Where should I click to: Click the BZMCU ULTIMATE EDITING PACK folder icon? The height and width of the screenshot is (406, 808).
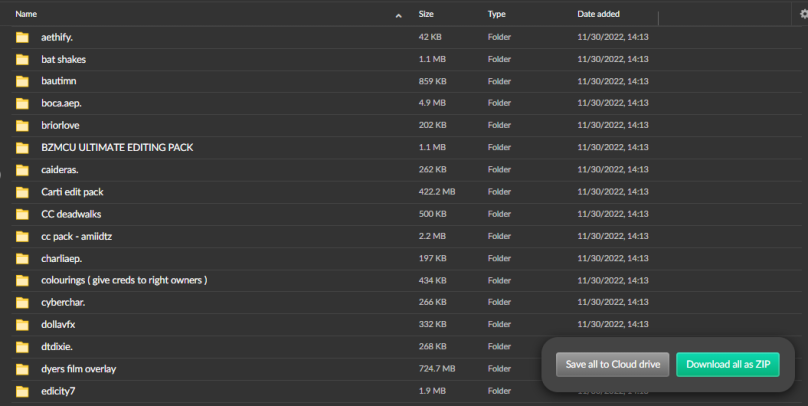tap(22, 148)
